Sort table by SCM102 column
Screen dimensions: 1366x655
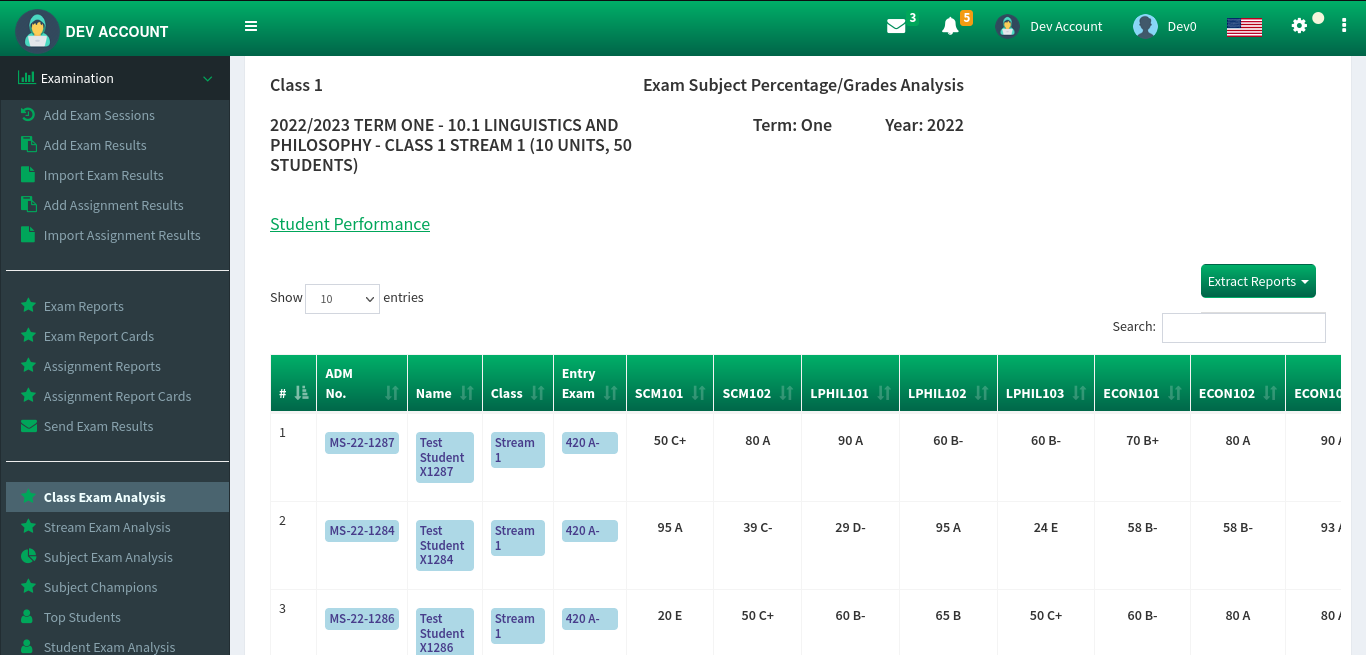tap(758, 383)
